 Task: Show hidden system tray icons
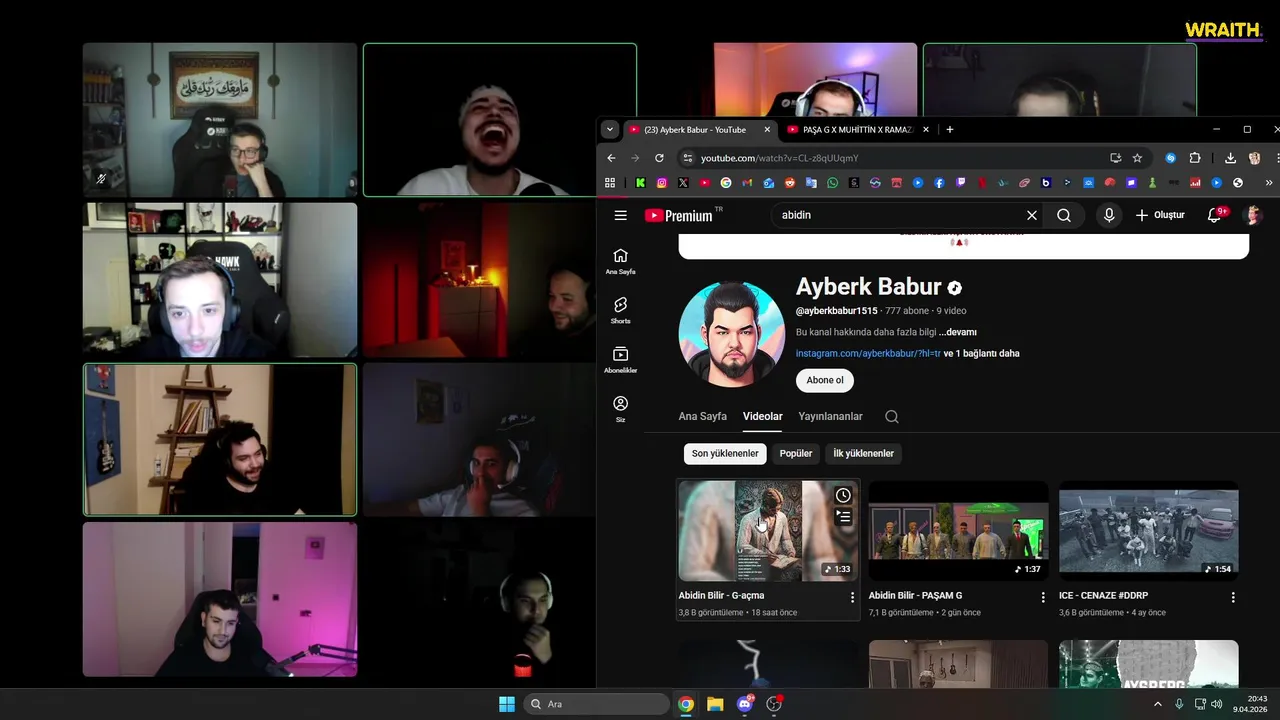1158,704
